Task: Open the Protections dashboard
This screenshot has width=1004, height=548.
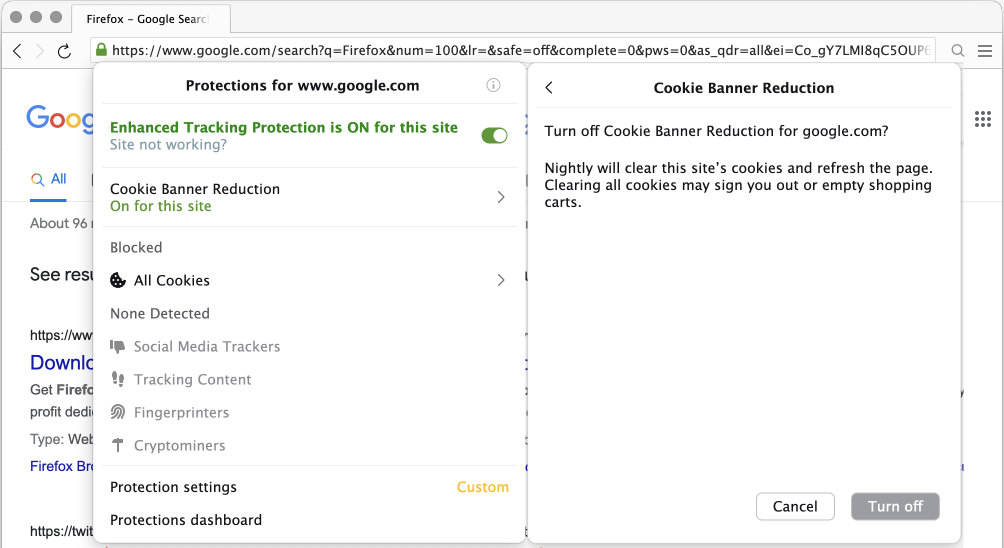Action: click(x=186, y=520)
